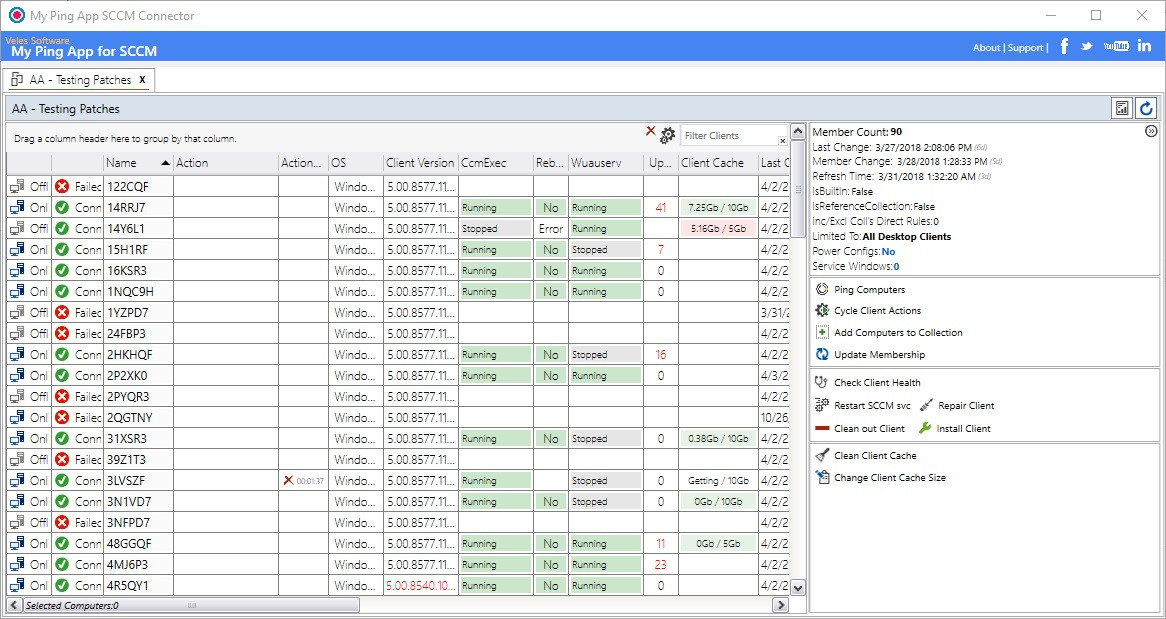
Task: Click horizontal scrollbar left arrow
Action: [14, 605]
